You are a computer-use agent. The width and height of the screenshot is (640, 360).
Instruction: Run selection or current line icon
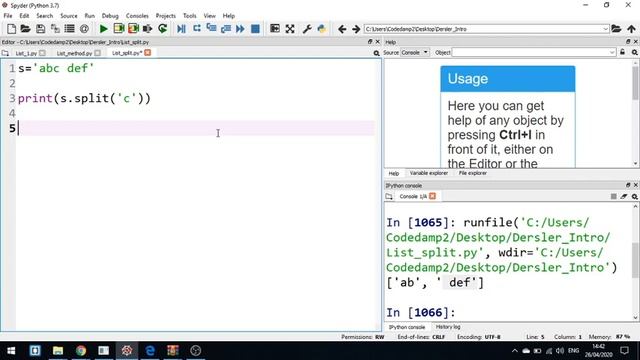pos(148,29)
